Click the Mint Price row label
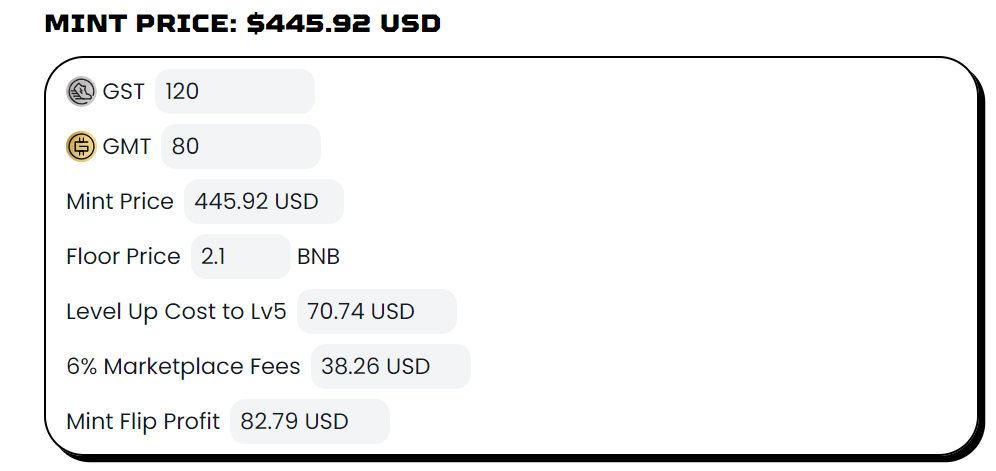Viewport: 996px width, 471px height. point(120,201)
